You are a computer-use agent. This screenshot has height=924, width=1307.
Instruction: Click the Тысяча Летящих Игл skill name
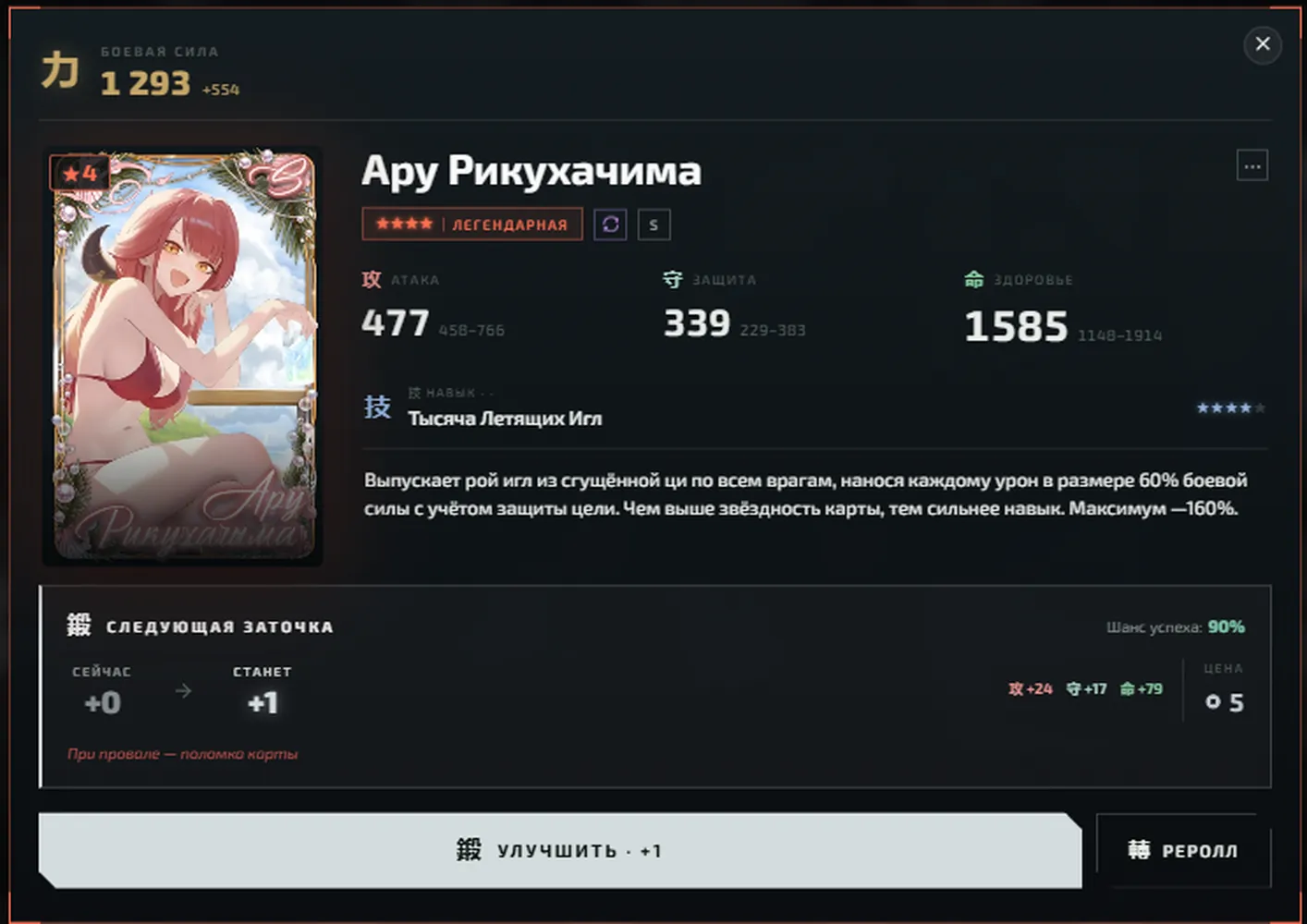click(x=505, y=419)
